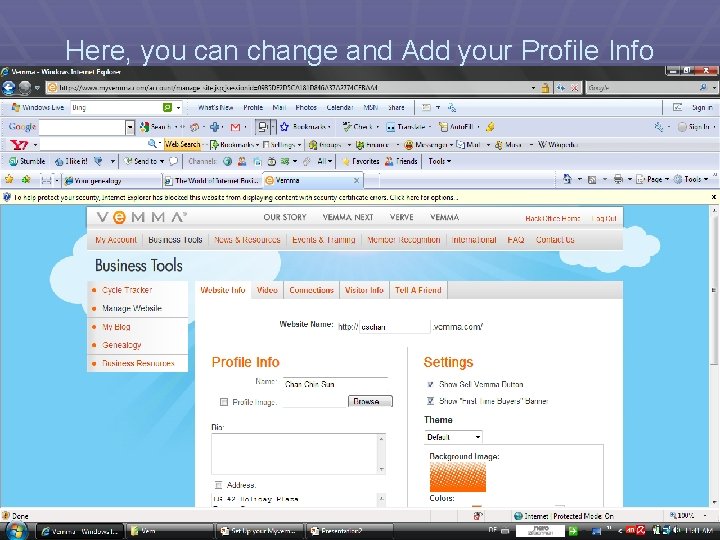Switch to the Visitor Info tab
This screenshot has height=540, width=720.
pyautogui.click(x=364, y=290)
